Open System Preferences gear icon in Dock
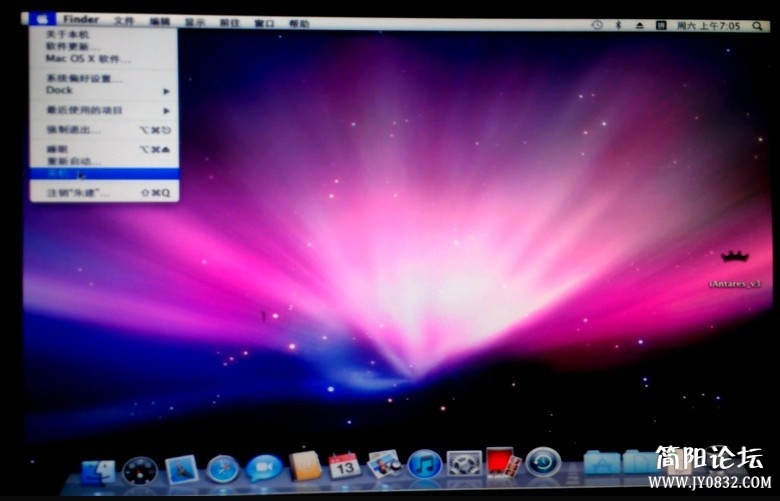Image resolution: width=780 pixels, height=501 pixels. point(464,464)
